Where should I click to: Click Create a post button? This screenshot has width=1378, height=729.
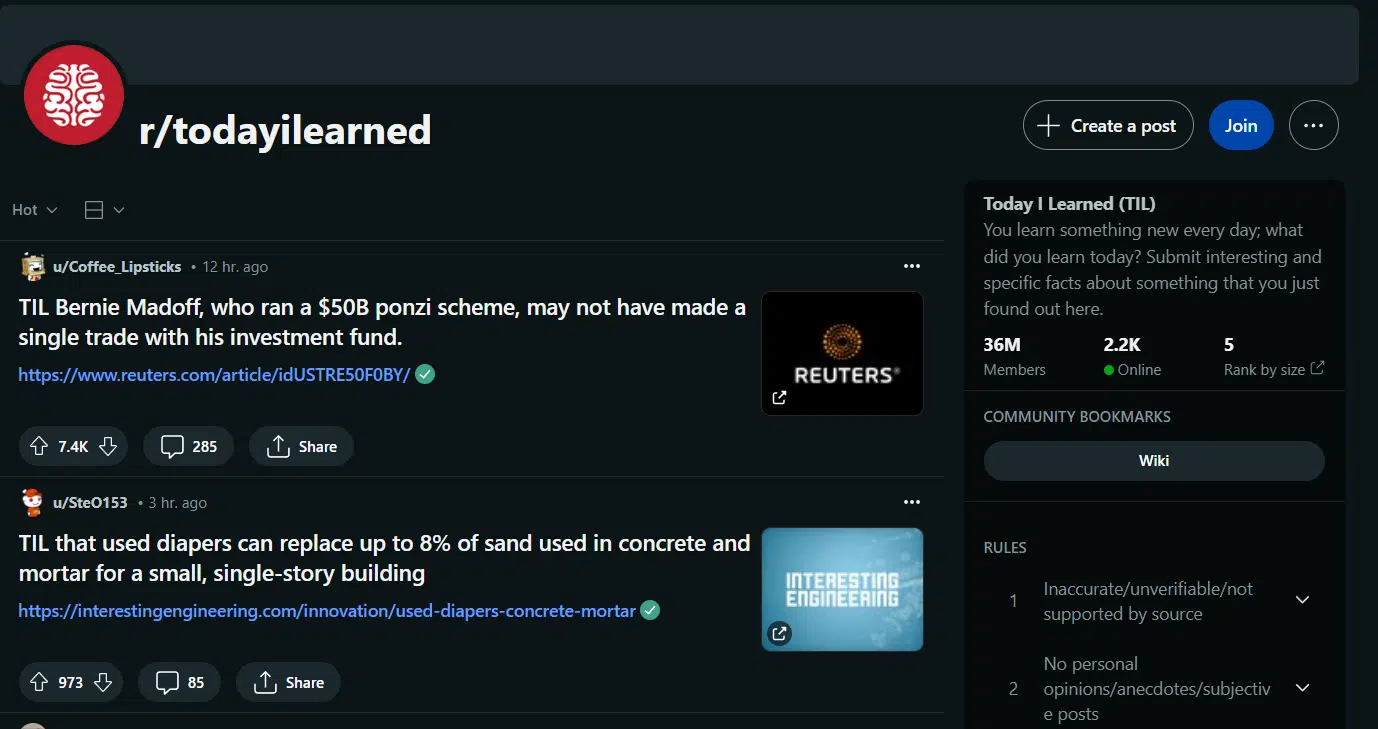coord(1107,126)
